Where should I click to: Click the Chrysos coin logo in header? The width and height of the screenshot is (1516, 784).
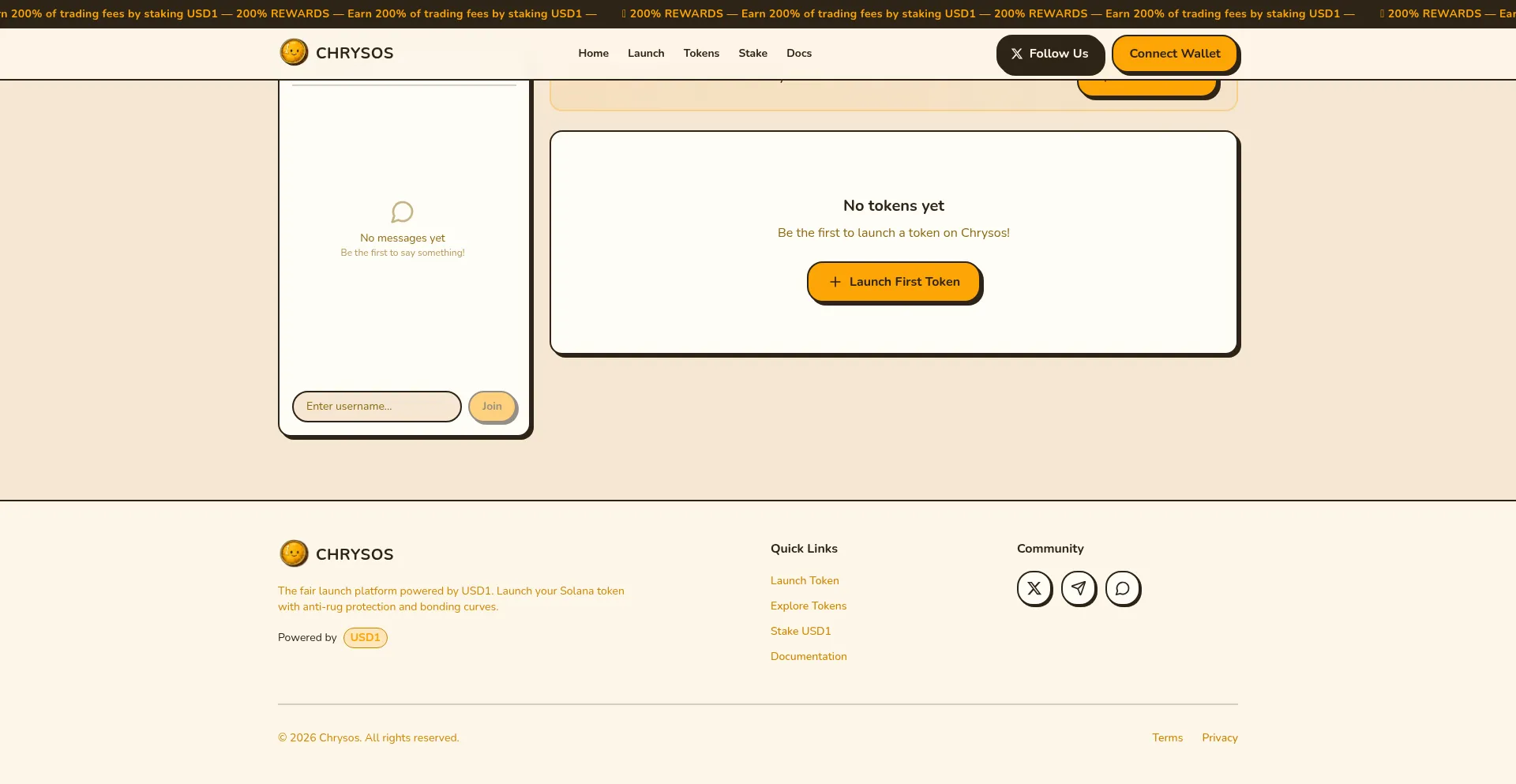294,53
